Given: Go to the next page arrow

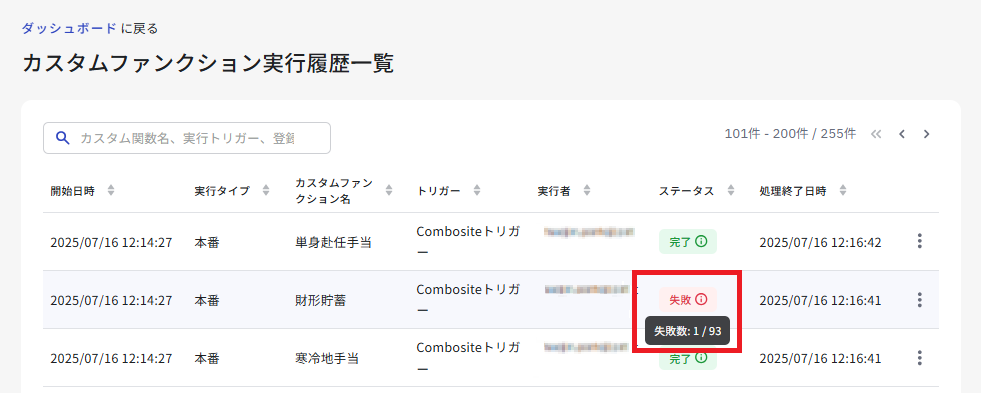Looking at the screenshot, I should click(x=927, y=134).
